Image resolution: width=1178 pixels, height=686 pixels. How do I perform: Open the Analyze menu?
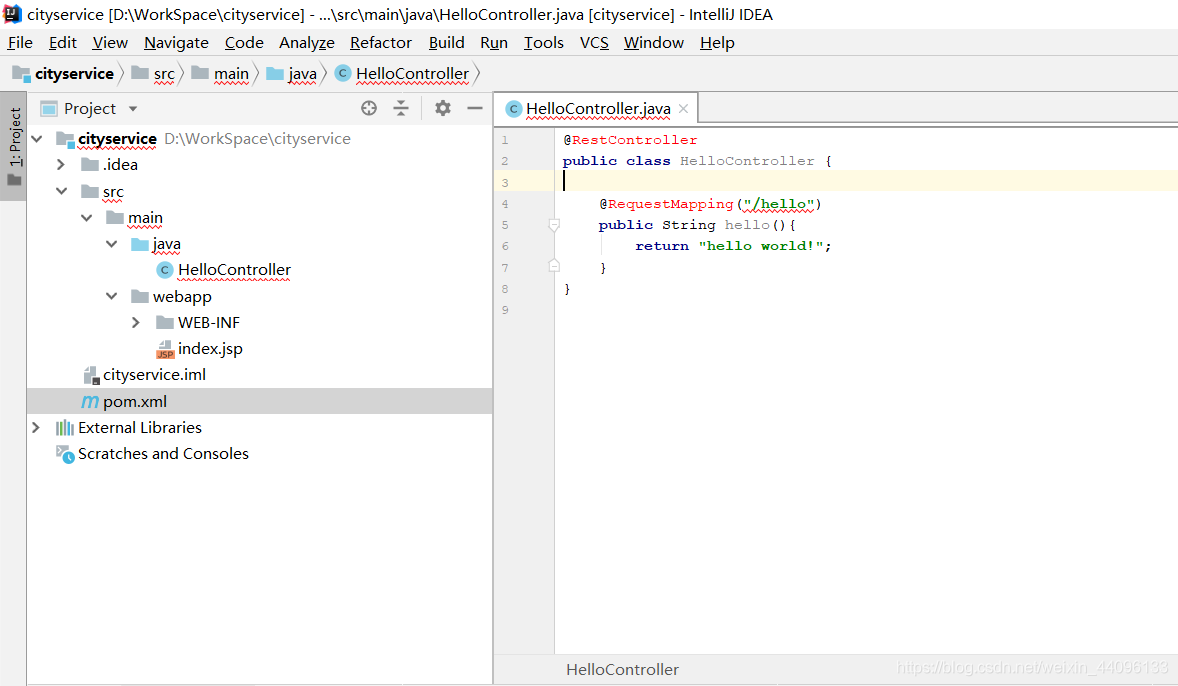pyautogui.click(x=307, y=43)
